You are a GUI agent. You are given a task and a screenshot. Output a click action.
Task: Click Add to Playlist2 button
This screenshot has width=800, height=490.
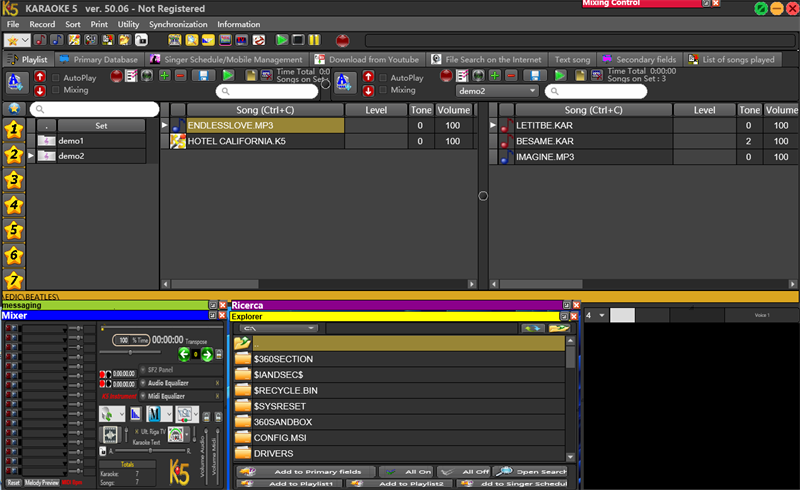point(398,483)
